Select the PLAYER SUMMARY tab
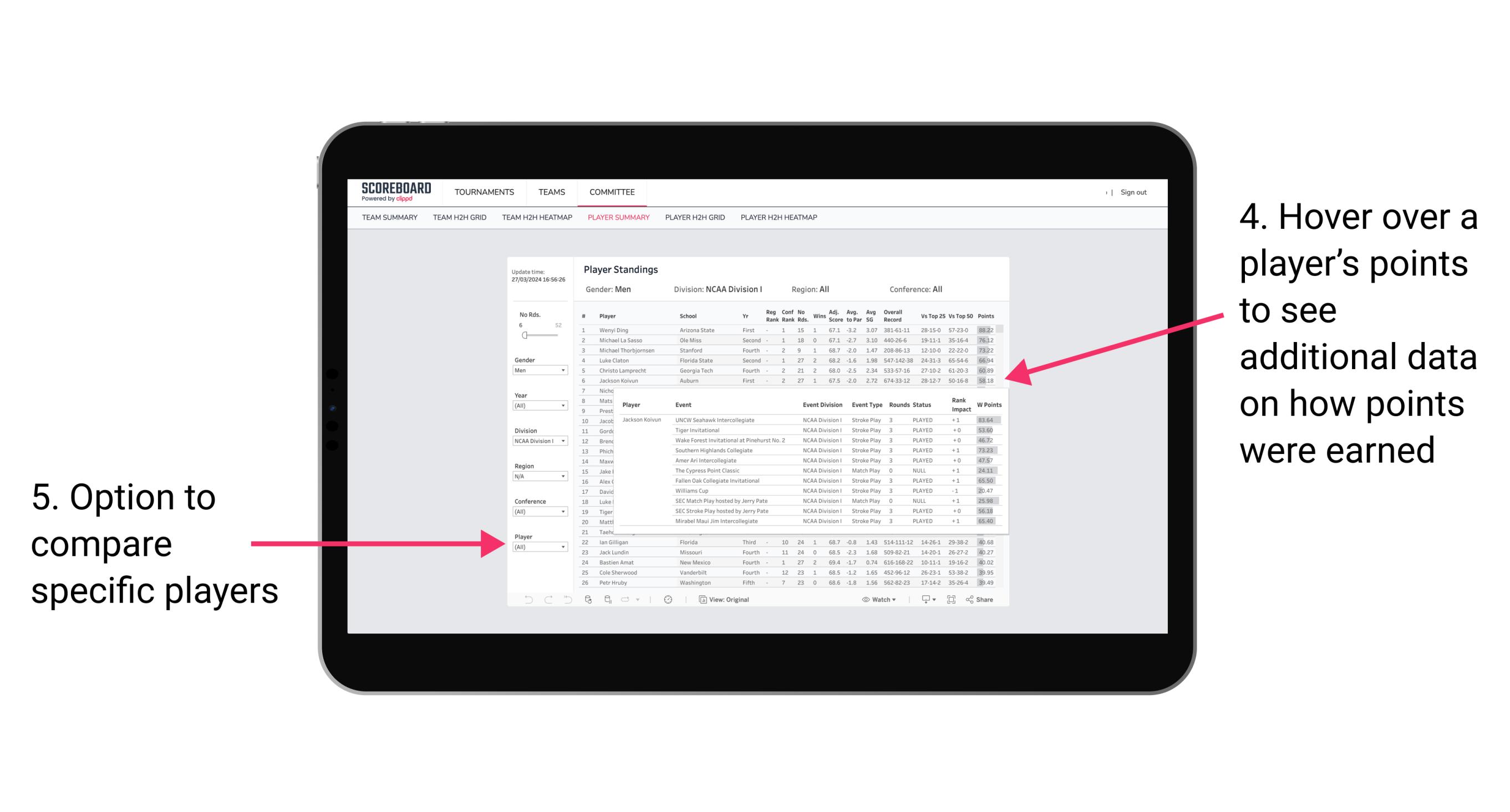The width and height of the screenshot is (1510, 812). coord(617,222)
